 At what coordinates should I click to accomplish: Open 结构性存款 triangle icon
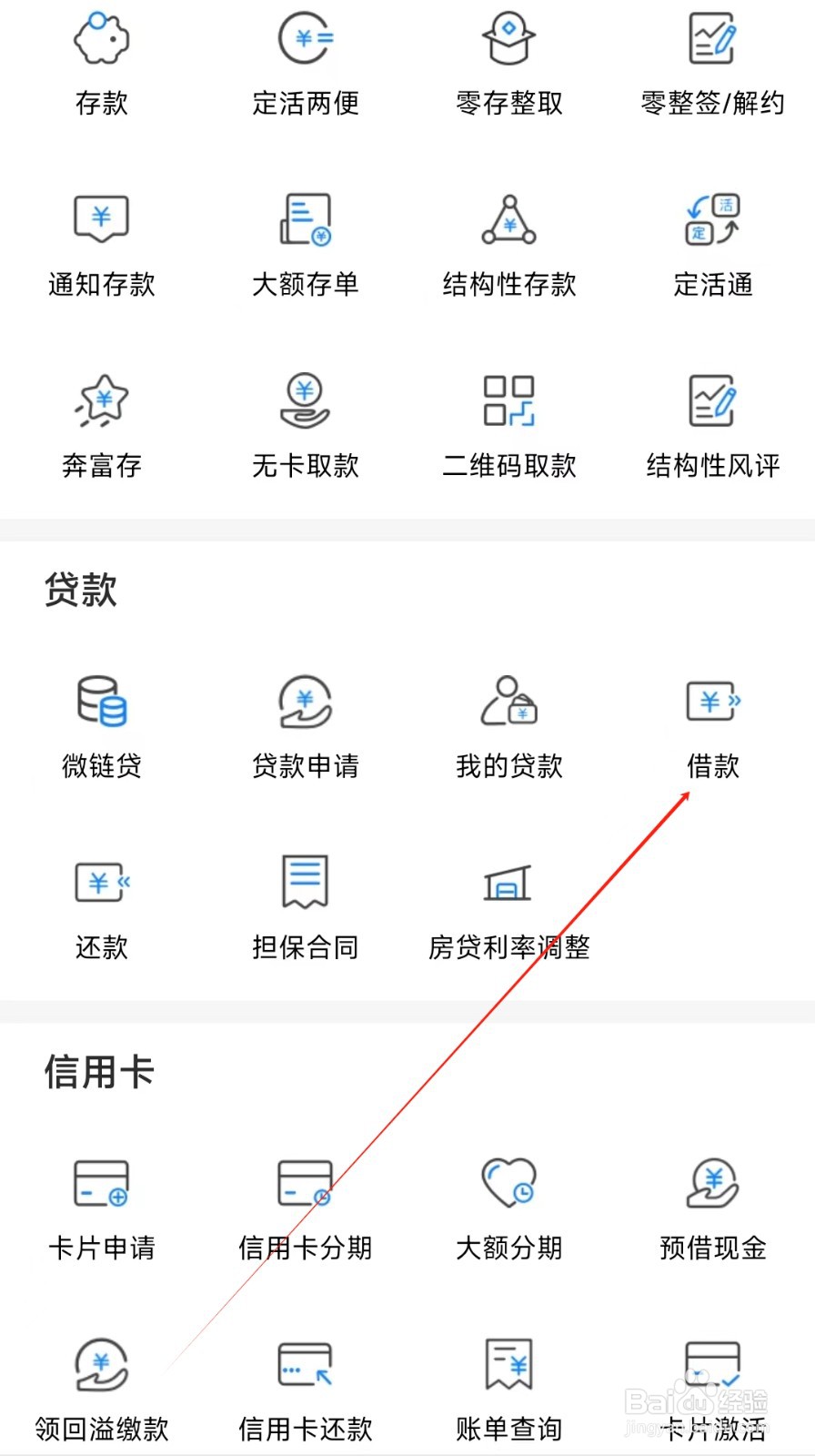(x=509, y=219)
